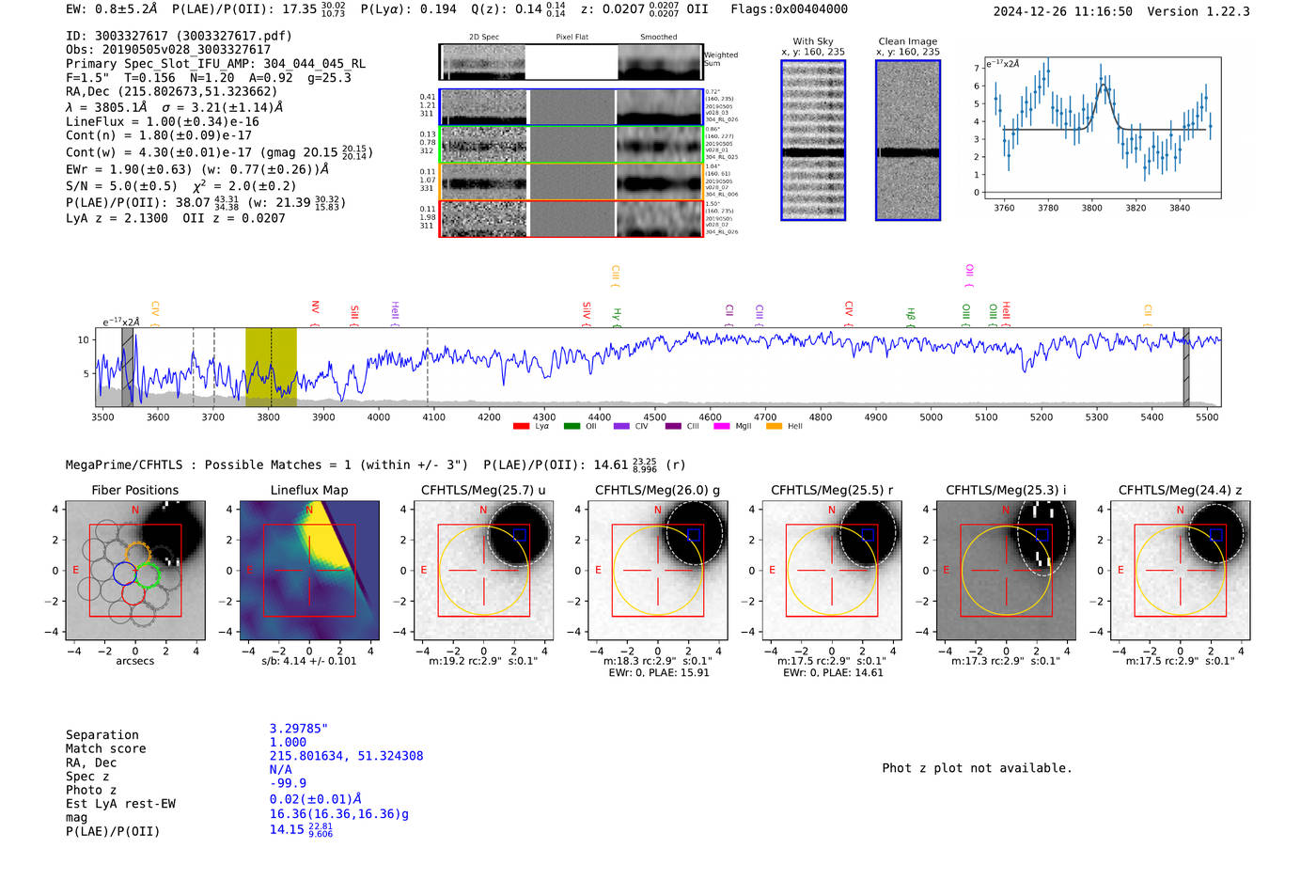Select the CFHTLS/Meg(26.0) g image
This screenshot has width=1316, height=896.
point(657,570)
